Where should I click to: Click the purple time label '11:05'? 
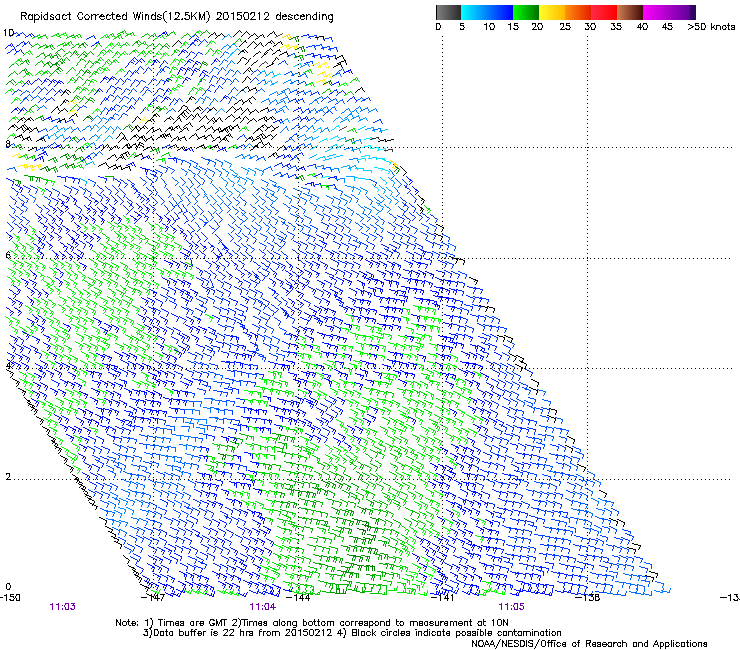tap(512, 607)
